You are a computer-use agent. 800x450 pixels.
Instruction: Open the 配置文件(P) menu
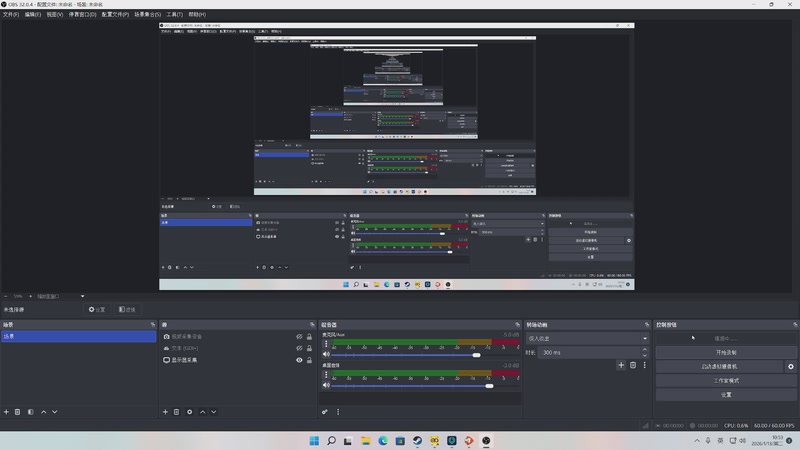[115, 14]
